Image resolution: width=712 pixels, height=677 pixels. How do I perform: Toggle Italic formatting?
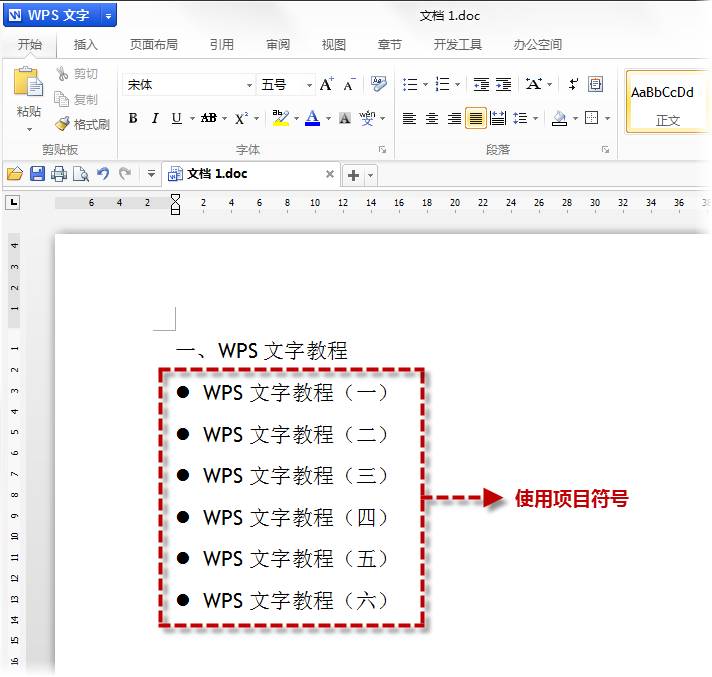coord(155,119)
